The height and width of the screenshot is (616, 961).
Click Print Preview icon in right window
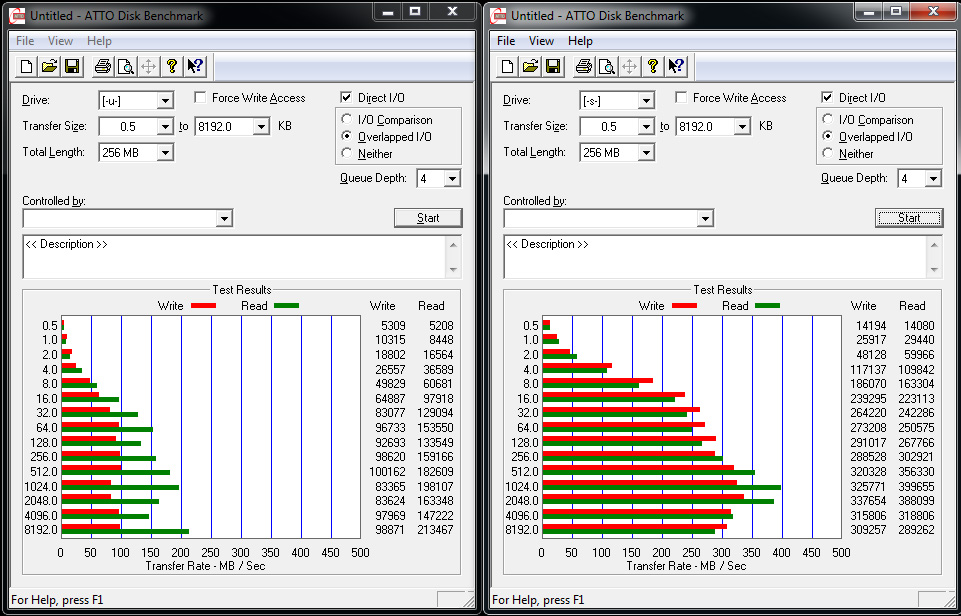[607, 66]
